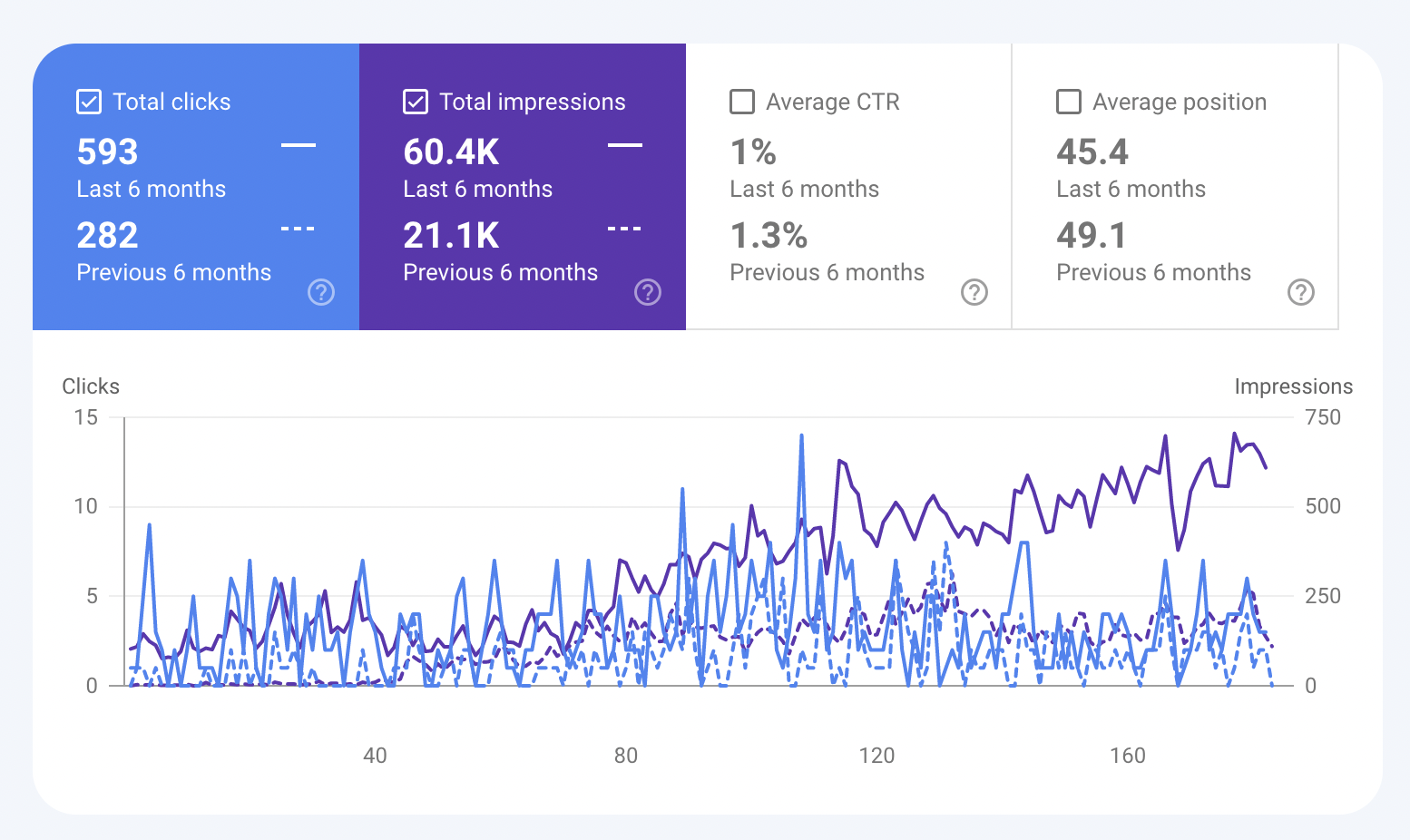This screenshot has height=840, width=1410.
Task: Click Previous 6 months under 282
Action: pyautogui.click(x=174, y=272)
